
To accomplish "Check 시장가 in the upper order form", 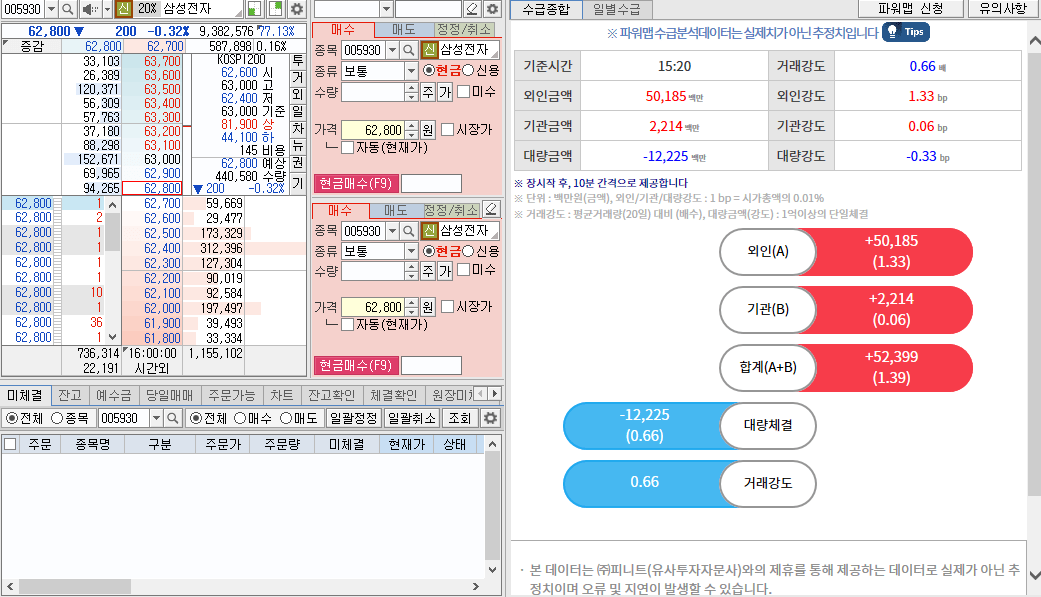I will click(447, 129).
